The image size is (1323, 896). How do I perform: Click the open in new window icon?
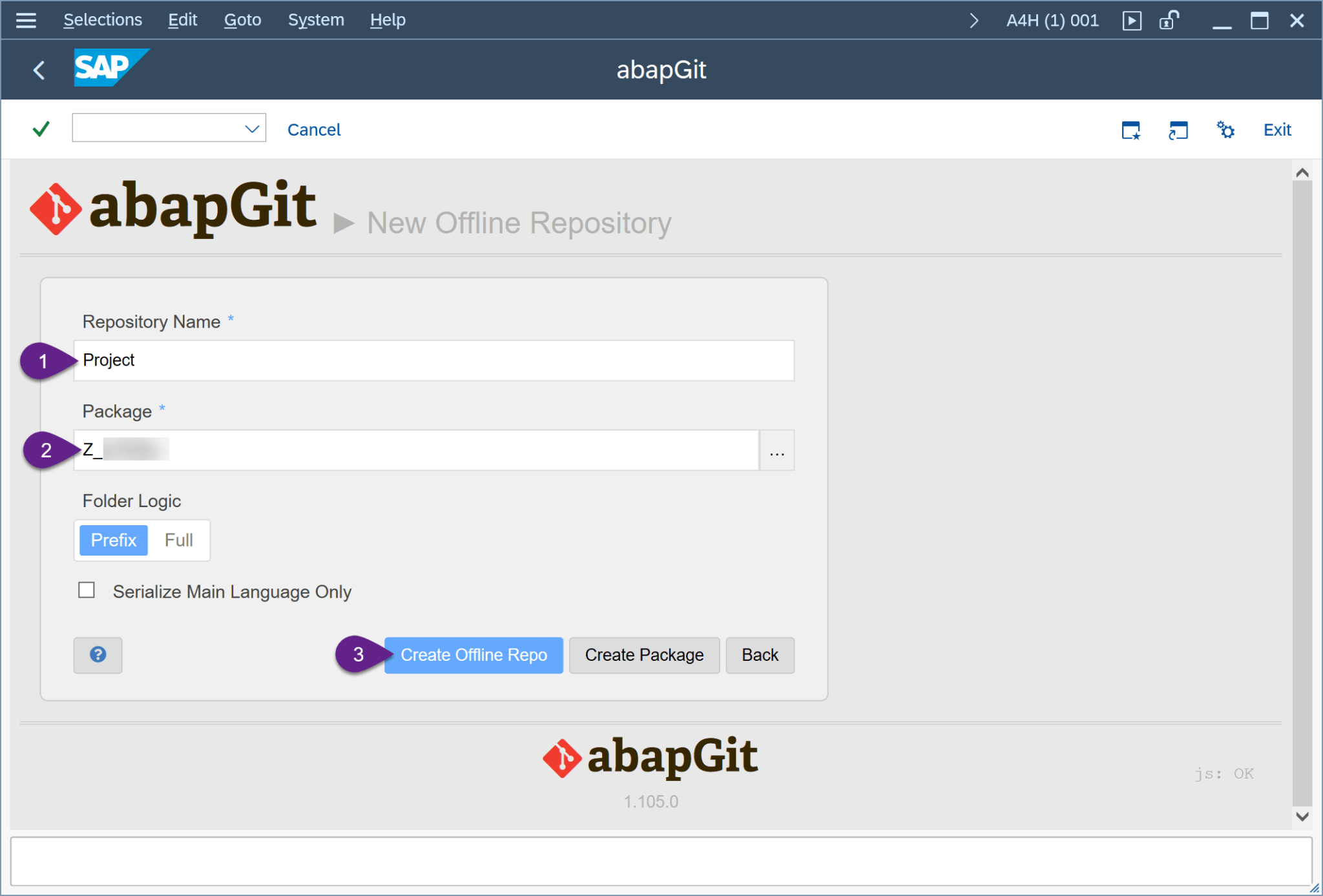(1177, 129)
